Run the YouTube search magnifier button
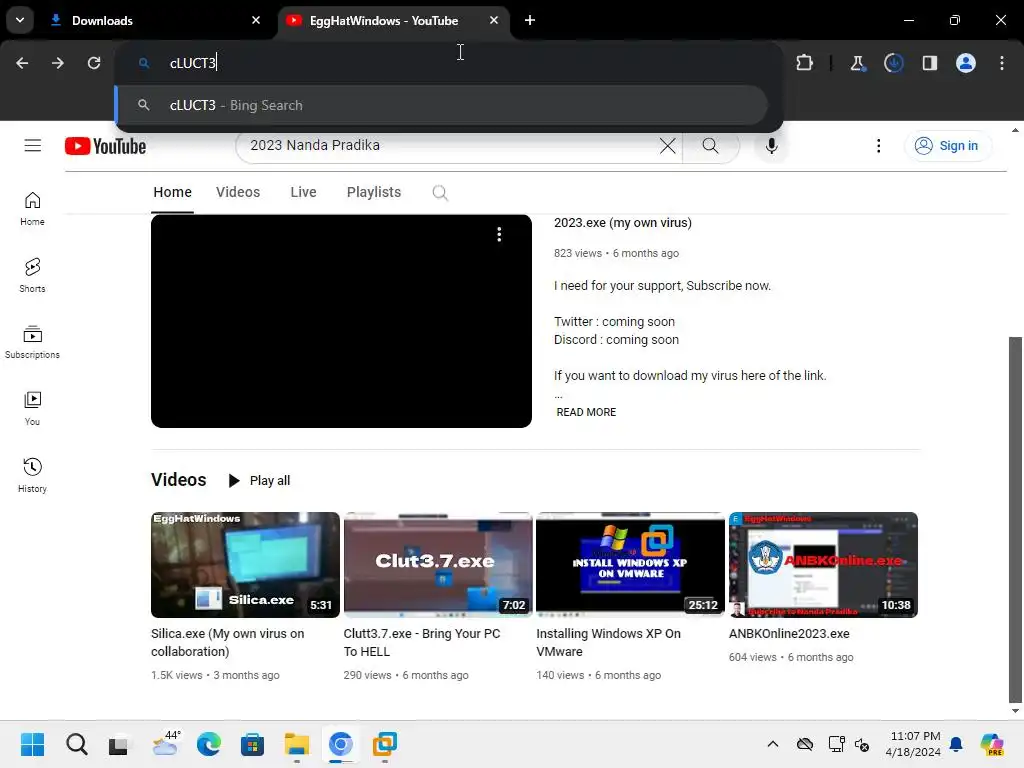This screenshot has width=1024, height=768. tap(711, 146)
